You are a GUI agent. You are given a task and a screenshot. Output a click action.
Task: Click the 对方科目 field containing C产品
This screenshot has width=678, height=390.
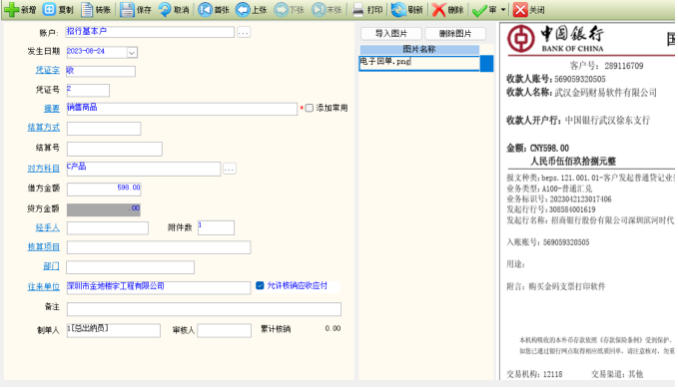[144, 169]
